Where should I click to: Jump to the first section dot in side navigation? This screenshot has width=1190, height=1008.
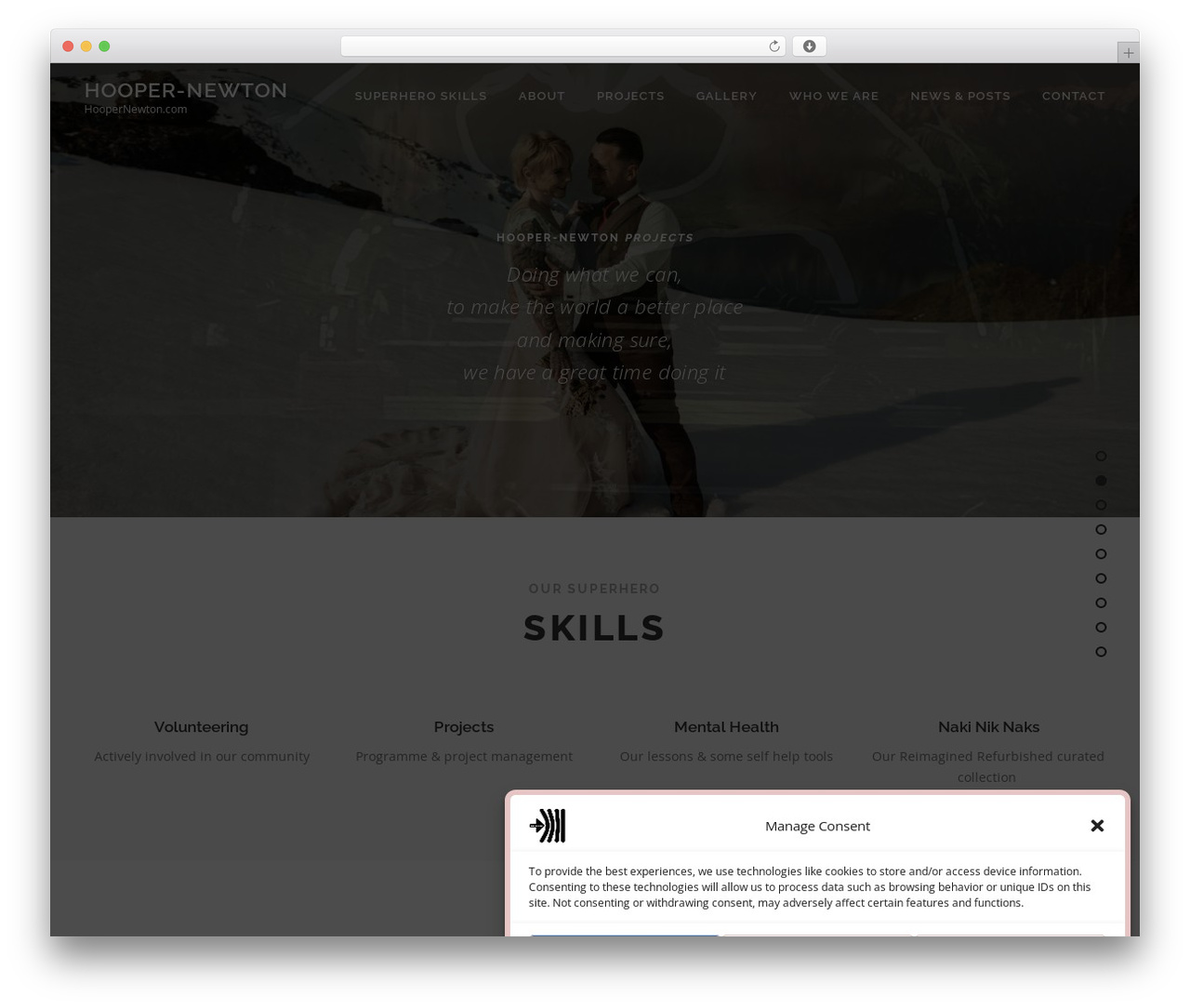click(1101, 457)
